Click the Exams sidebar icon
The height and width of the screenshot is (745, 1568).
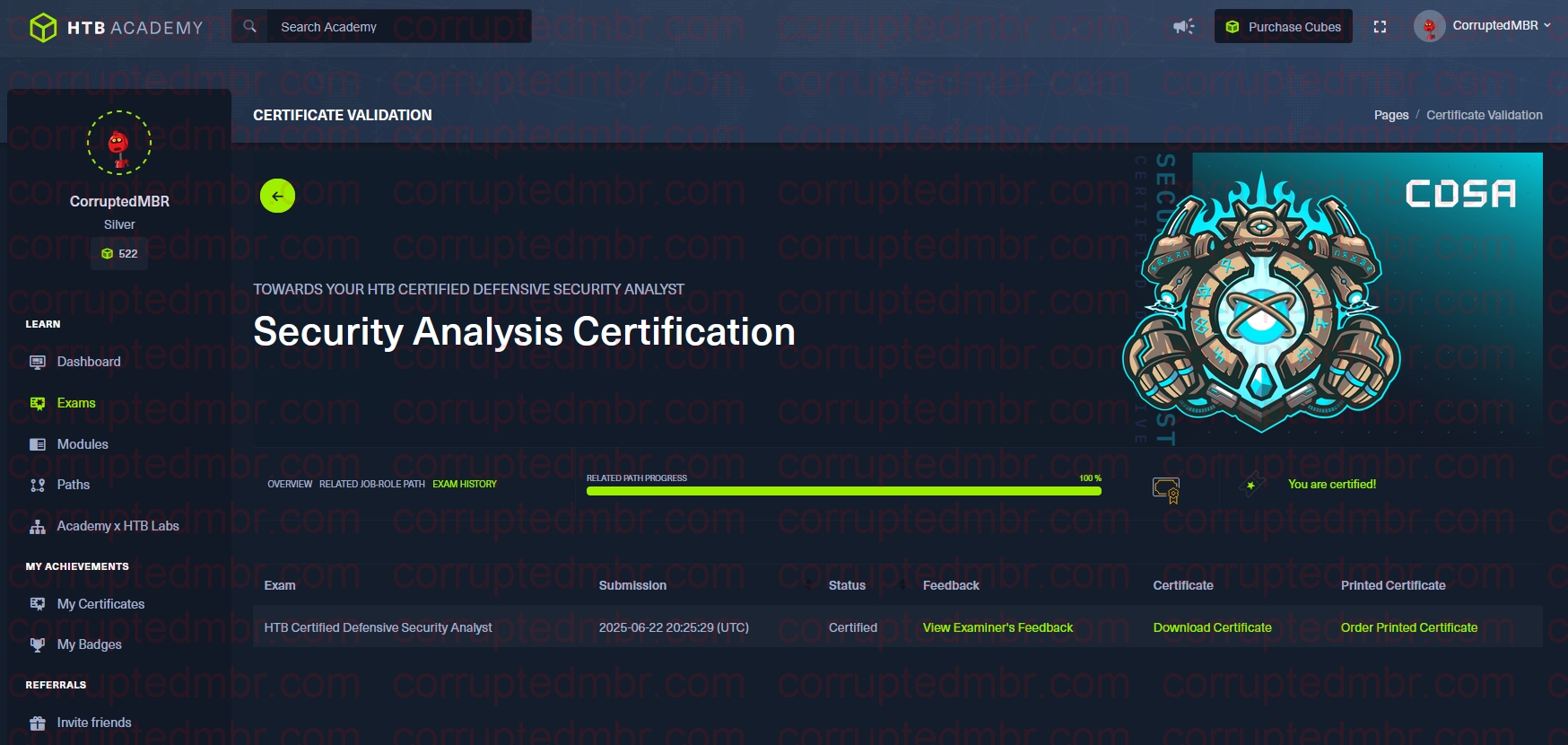(38, 403)
